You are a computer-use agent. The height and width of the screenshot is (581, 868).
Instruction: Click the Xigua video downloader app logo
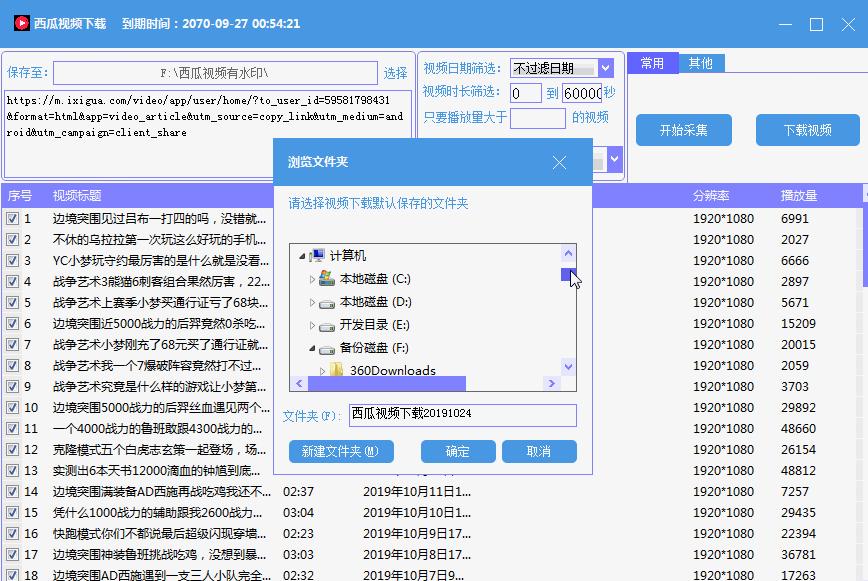(22, 23)
